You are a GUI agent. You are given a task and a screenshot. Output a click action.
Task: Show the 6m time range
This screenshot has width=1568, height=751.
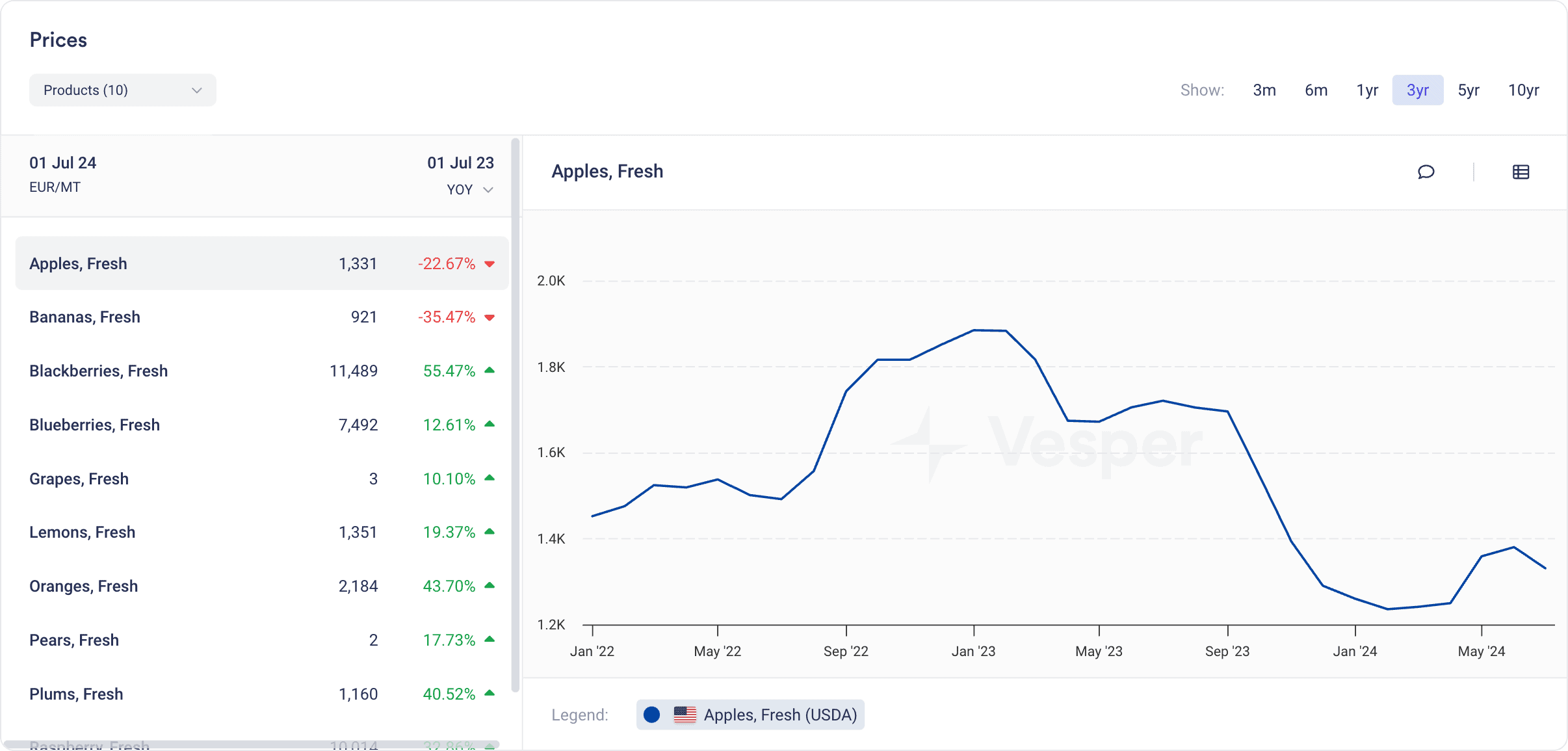point(1316,90)
